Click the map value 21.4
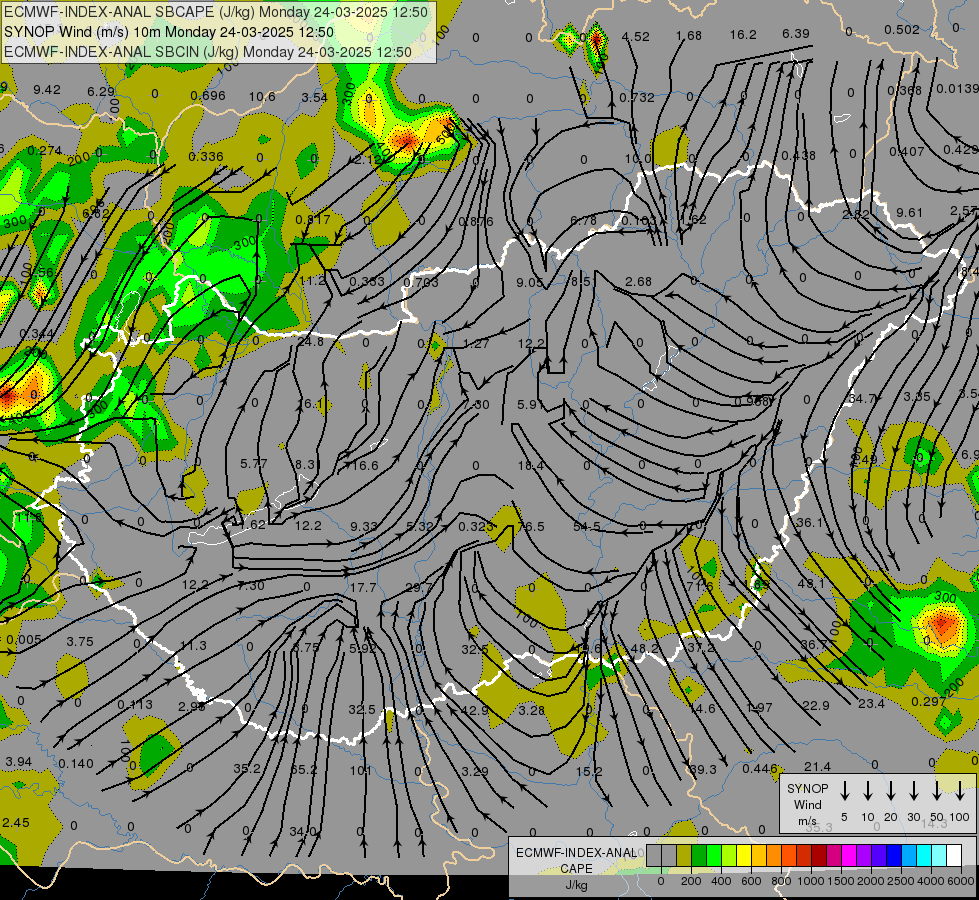 [817, 766]
